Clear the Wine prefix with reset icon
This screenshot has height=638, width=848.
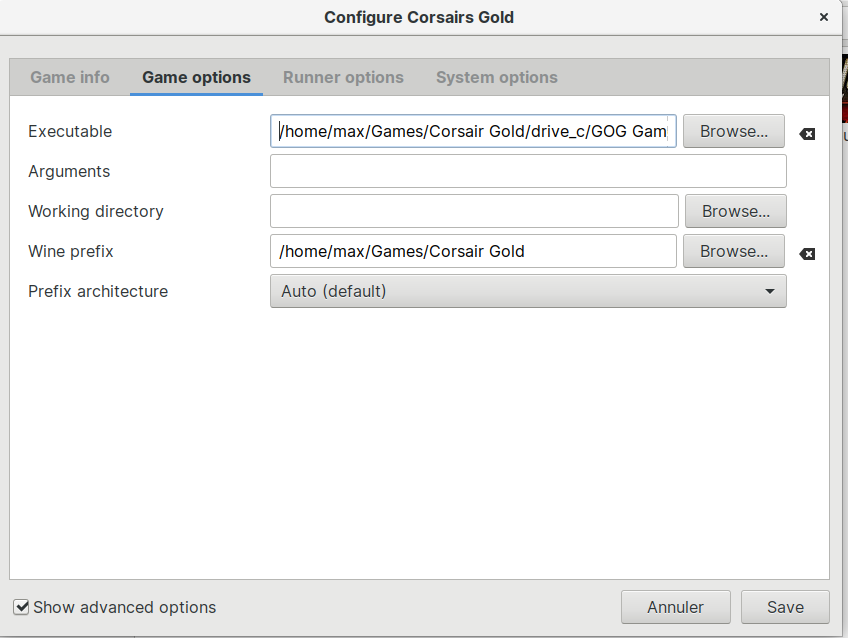(x=807, y=254)
